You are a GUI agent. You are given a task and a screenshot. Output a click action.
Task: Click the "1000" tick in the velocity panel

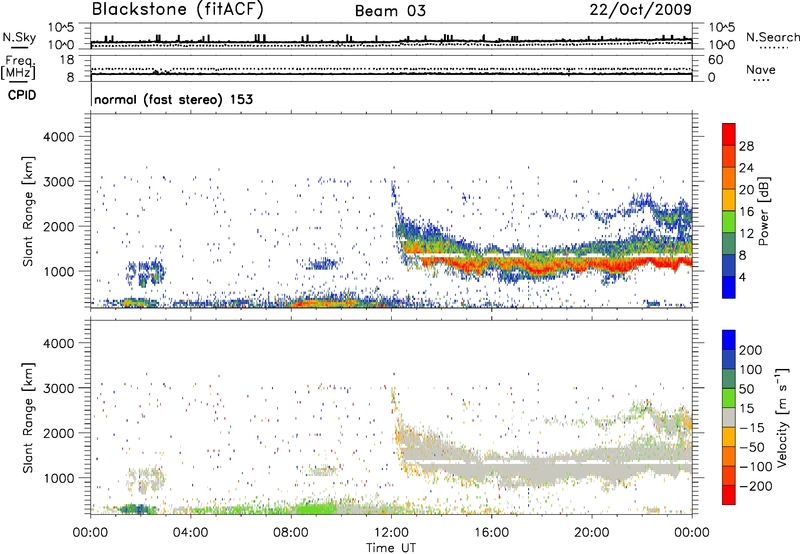(59, 478)
